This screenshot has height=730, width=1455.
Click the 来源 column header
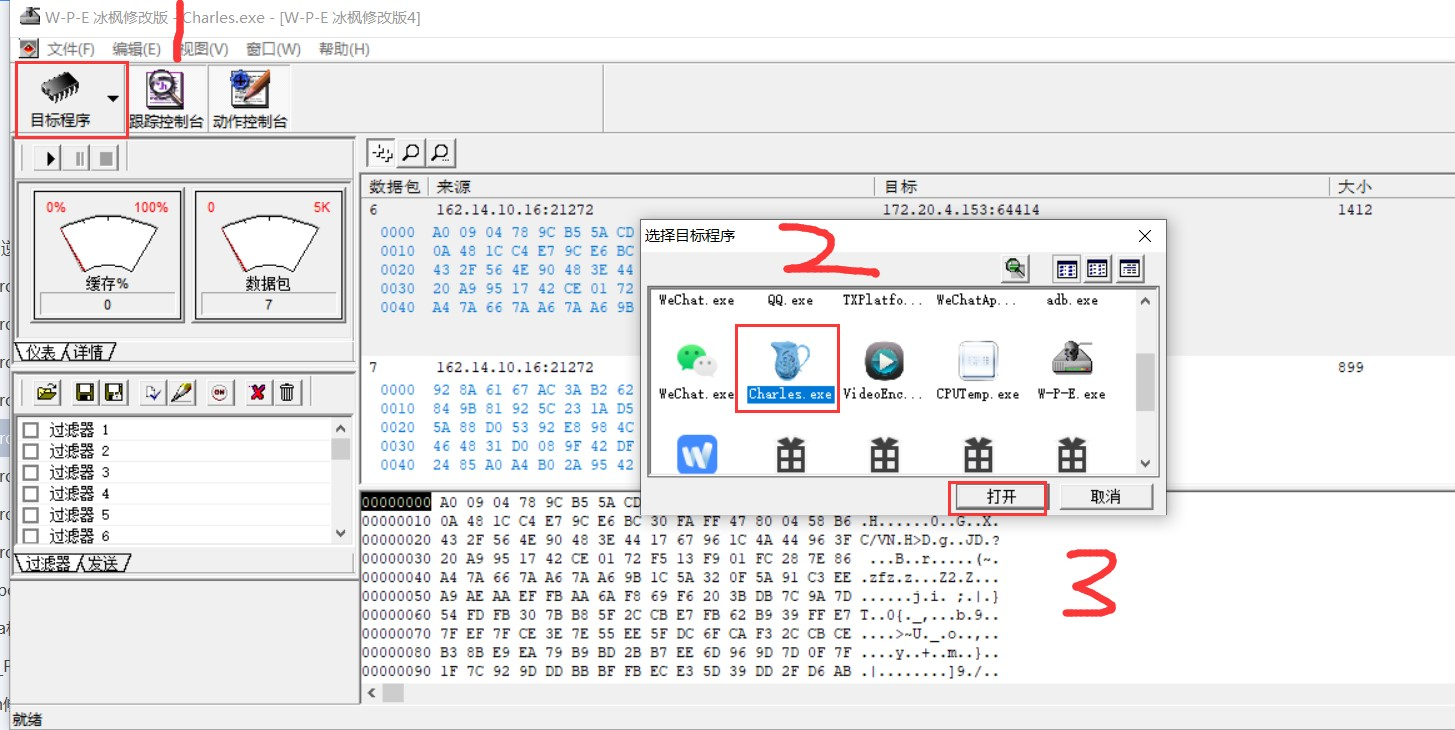[x=652, y=187]
